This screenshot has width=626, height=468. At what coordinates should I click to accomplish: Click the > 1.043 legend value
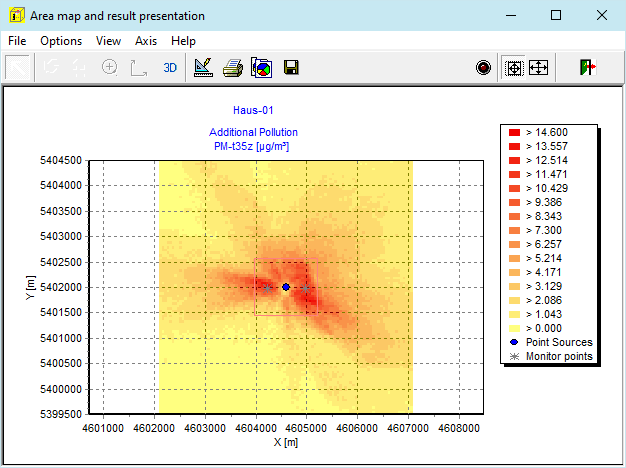[x=544, y=314]
